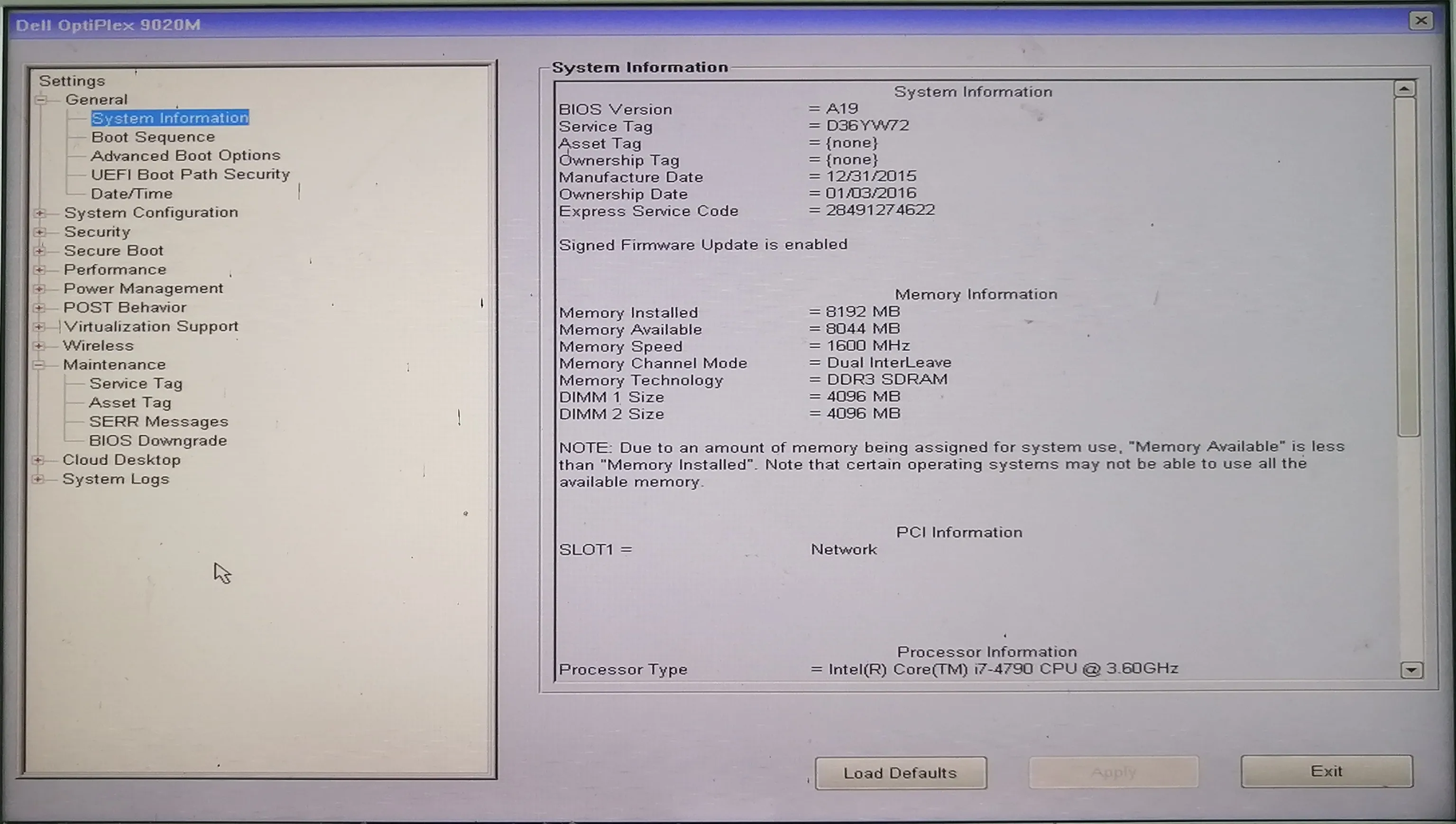
Task: Click the BIOS Version value A19
Action: pyautogui.click(x=842, y=109)
